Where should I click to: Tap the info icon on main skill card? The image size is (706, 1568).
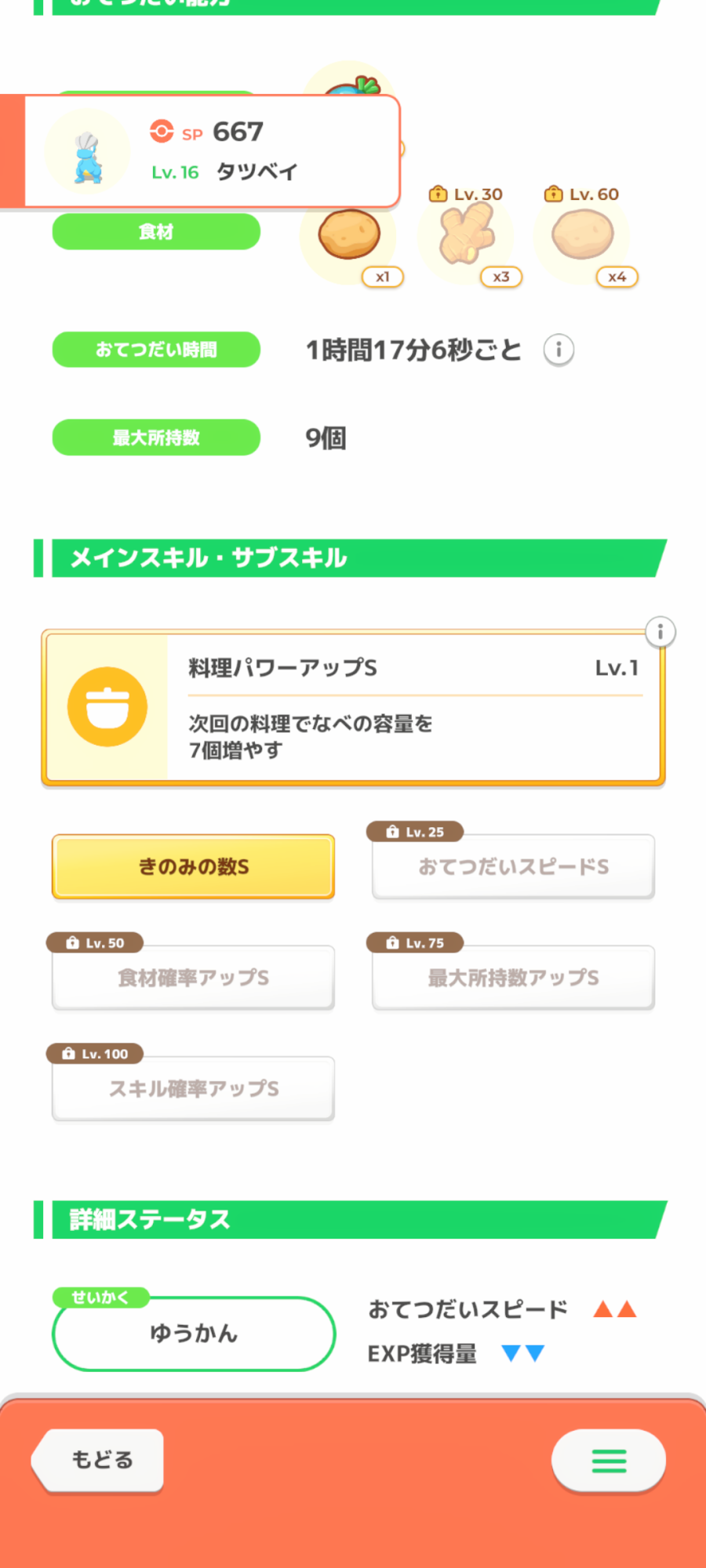[660, 632]
